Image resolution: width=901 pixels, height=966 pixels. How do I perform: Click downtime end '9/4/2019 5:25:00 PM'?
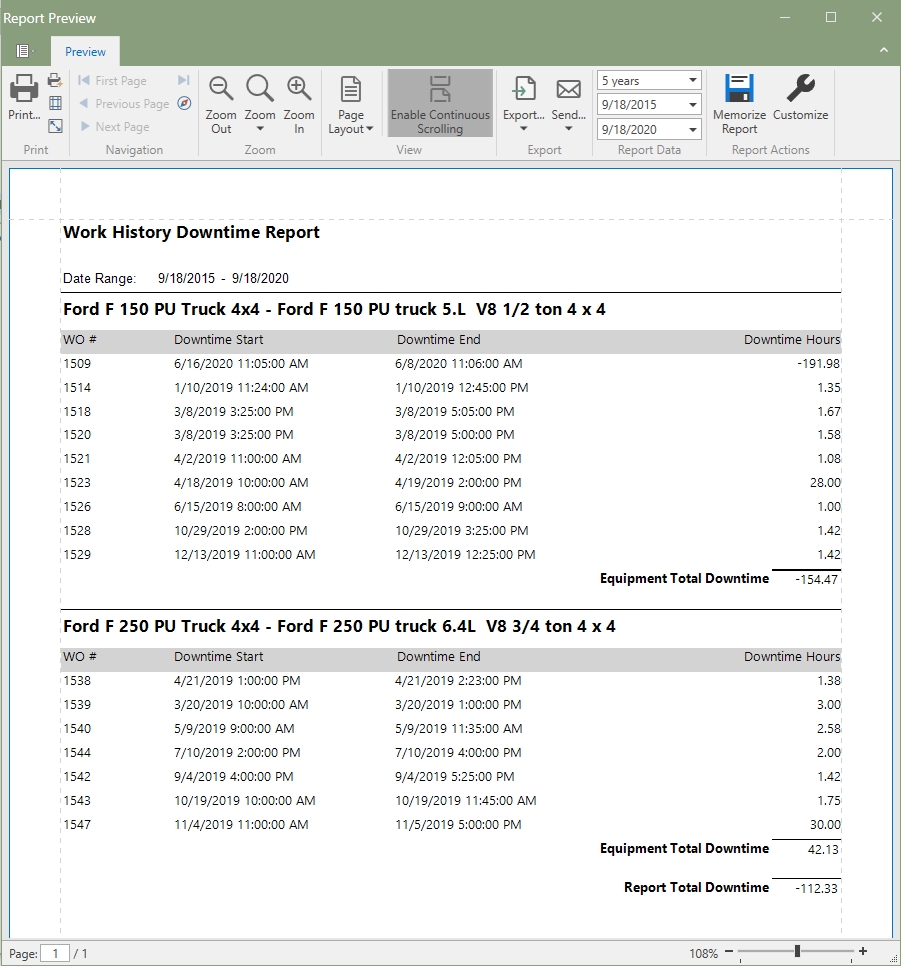point(455,777)
